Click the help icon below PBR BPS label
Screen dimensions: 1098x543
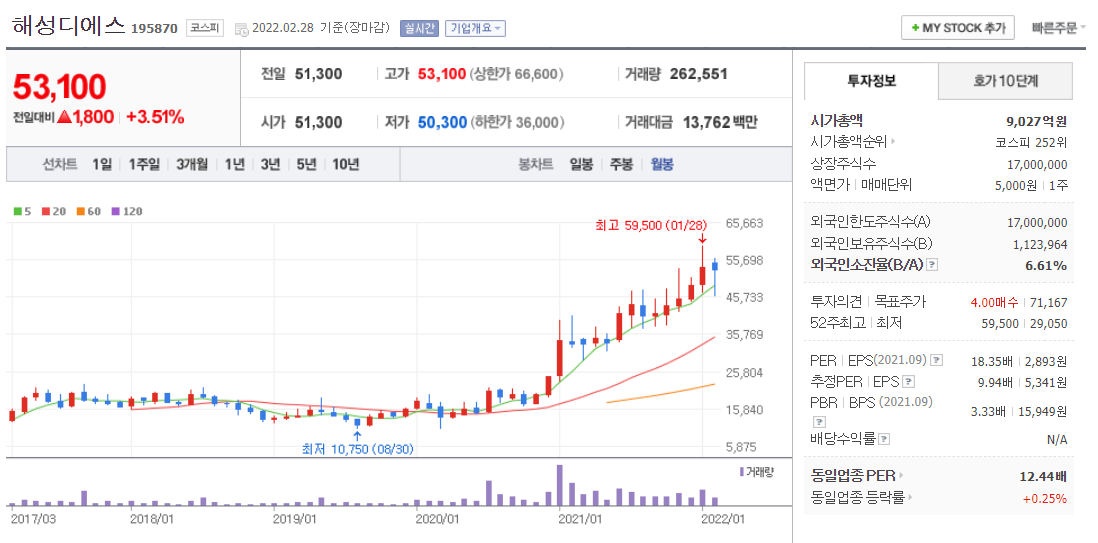[x=819, y=422]
